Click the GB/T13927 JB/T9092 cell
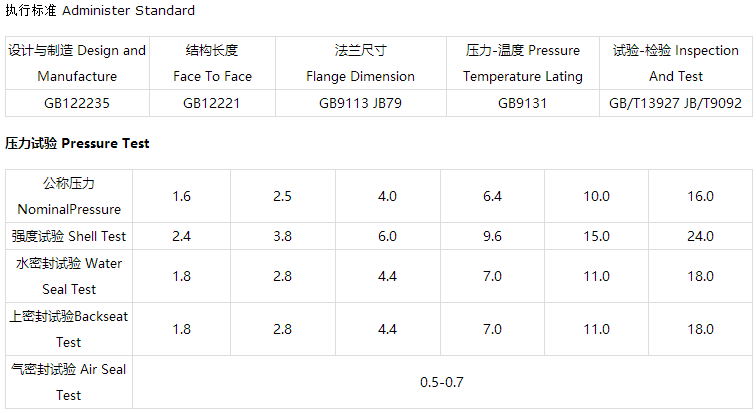Screen dimensions: 756x413 (x=675, y=103)
